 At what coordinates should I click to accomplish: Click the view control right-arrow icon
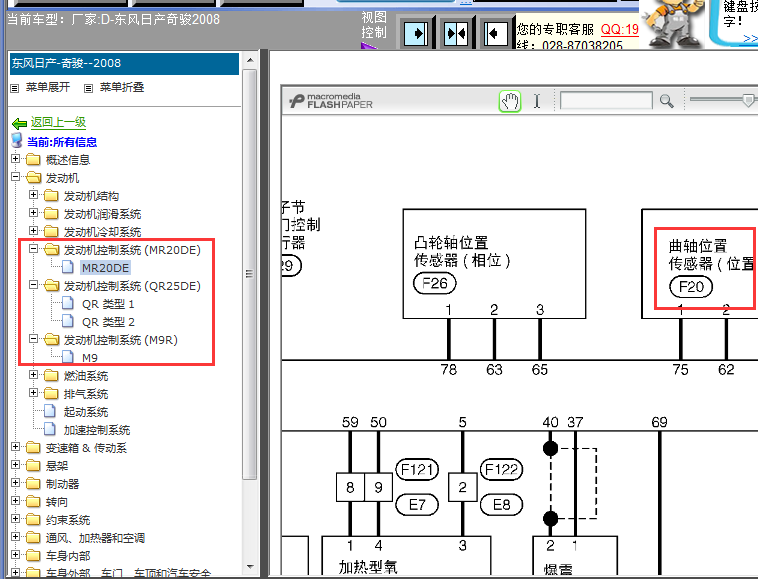click(416, 33)
